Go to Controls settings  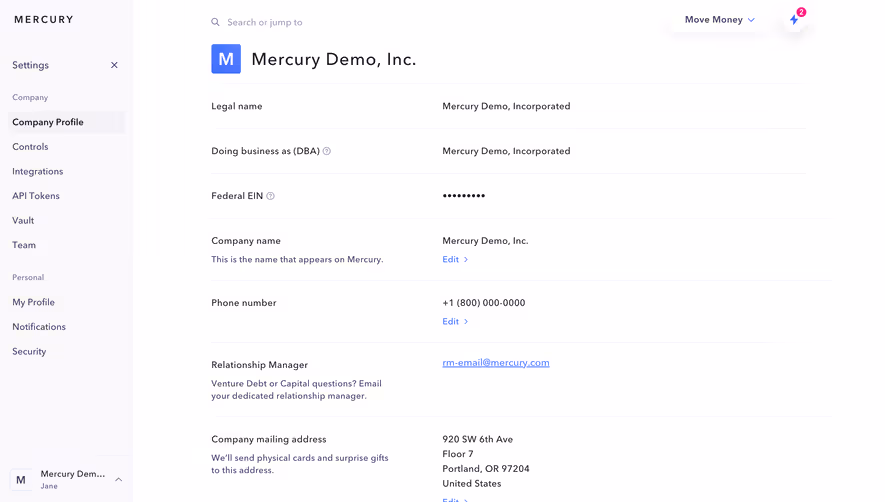[x=30, y=147]
